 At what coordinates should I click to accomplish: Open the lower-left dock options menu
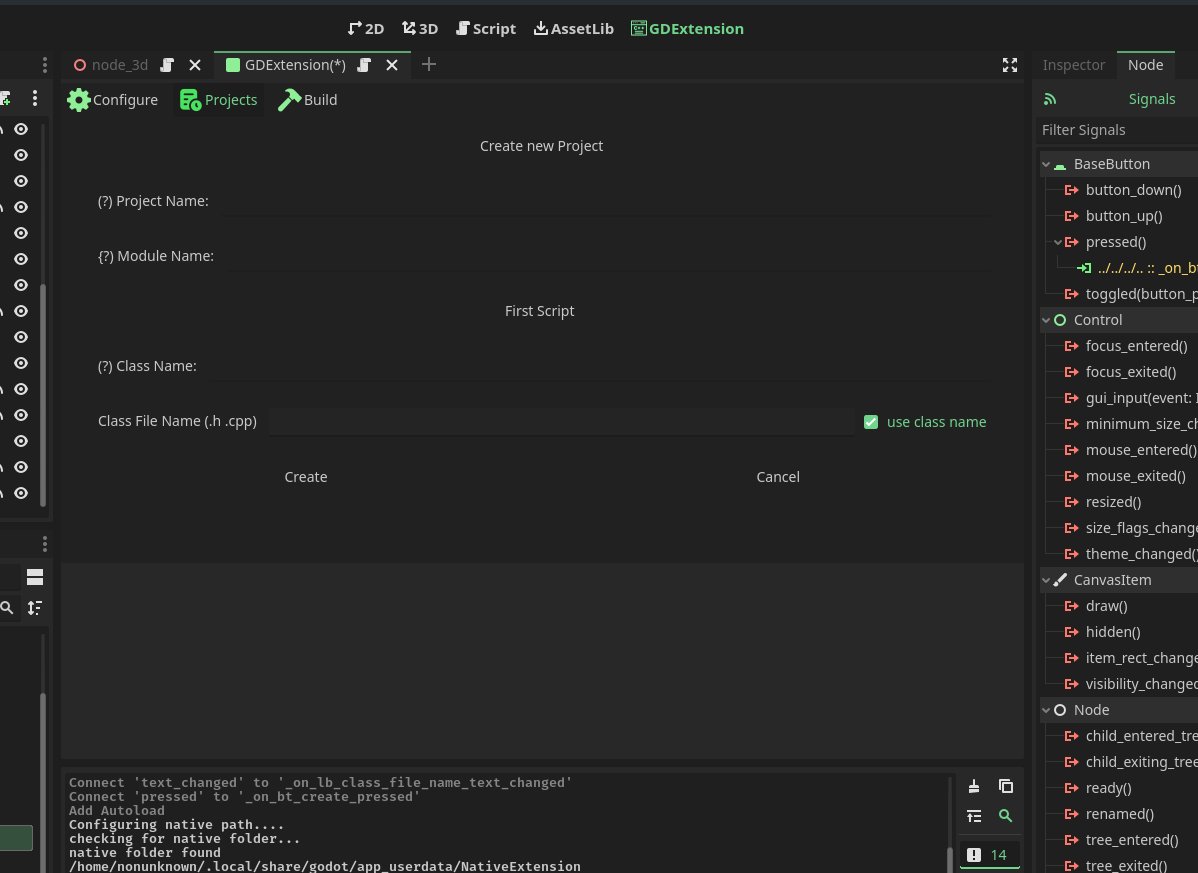pos(44,543)
